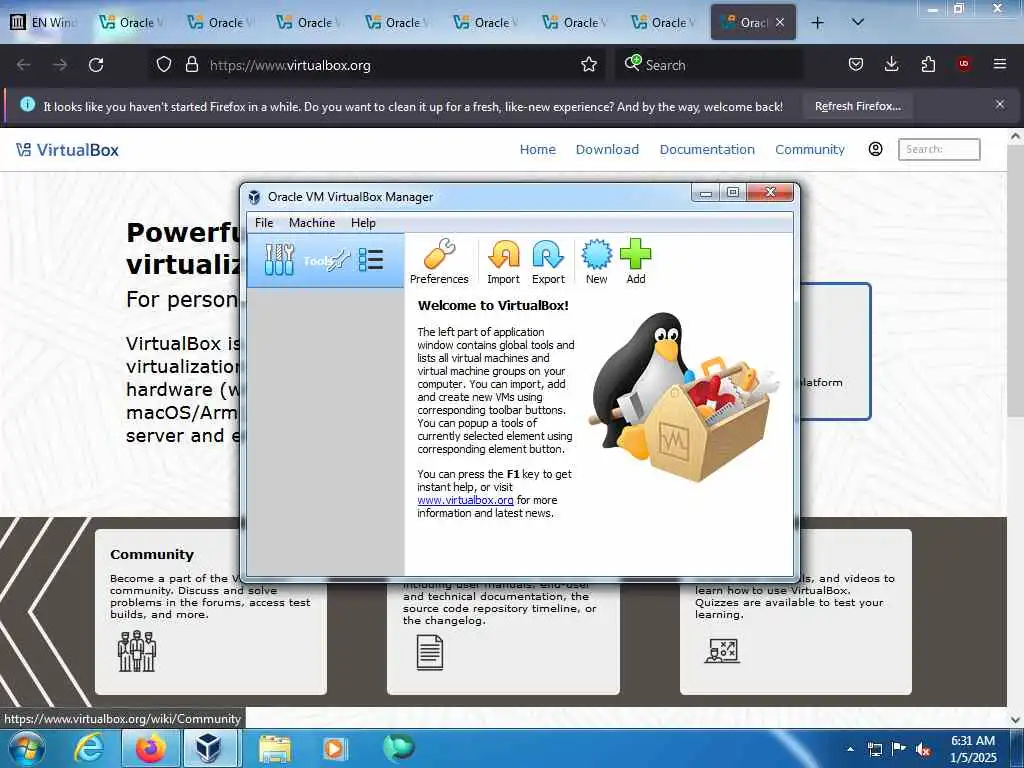Bookmark this page with star icon
This screenshot has width=1024, height=768.
tap(588, 65)
